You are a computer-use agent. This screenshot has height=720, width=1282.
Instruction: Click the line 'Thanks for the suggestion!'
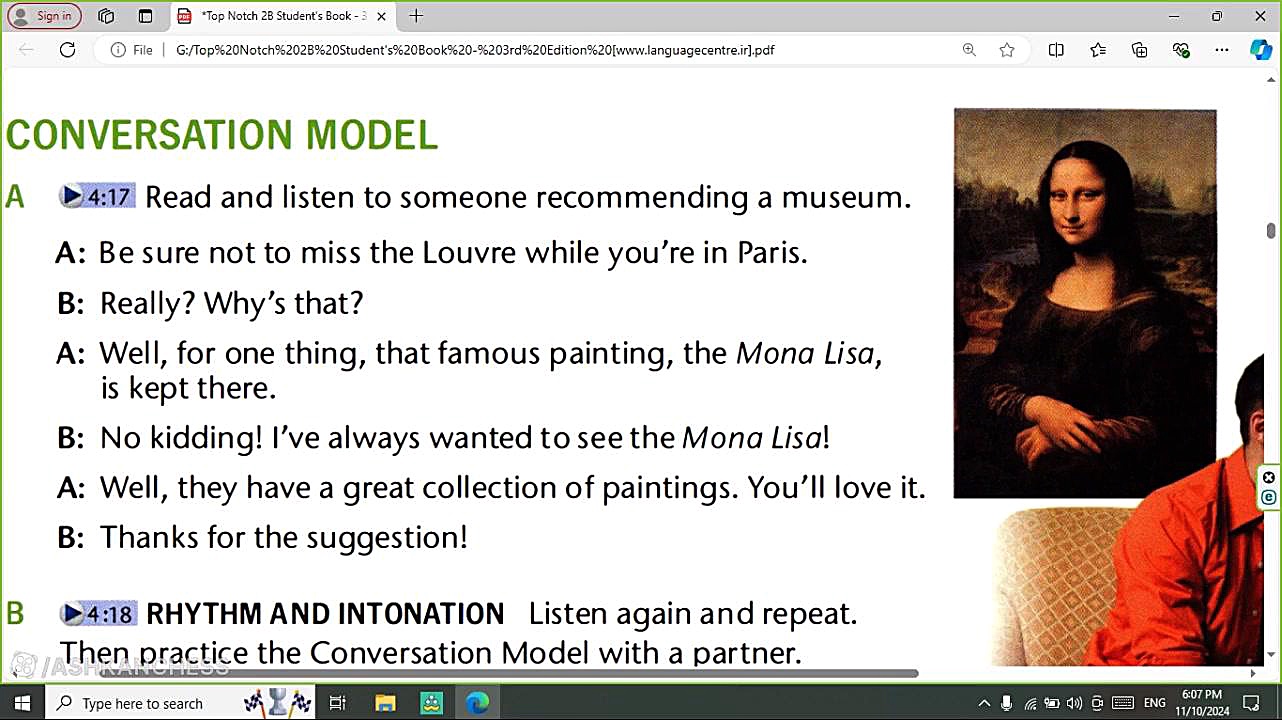[283, 537]
